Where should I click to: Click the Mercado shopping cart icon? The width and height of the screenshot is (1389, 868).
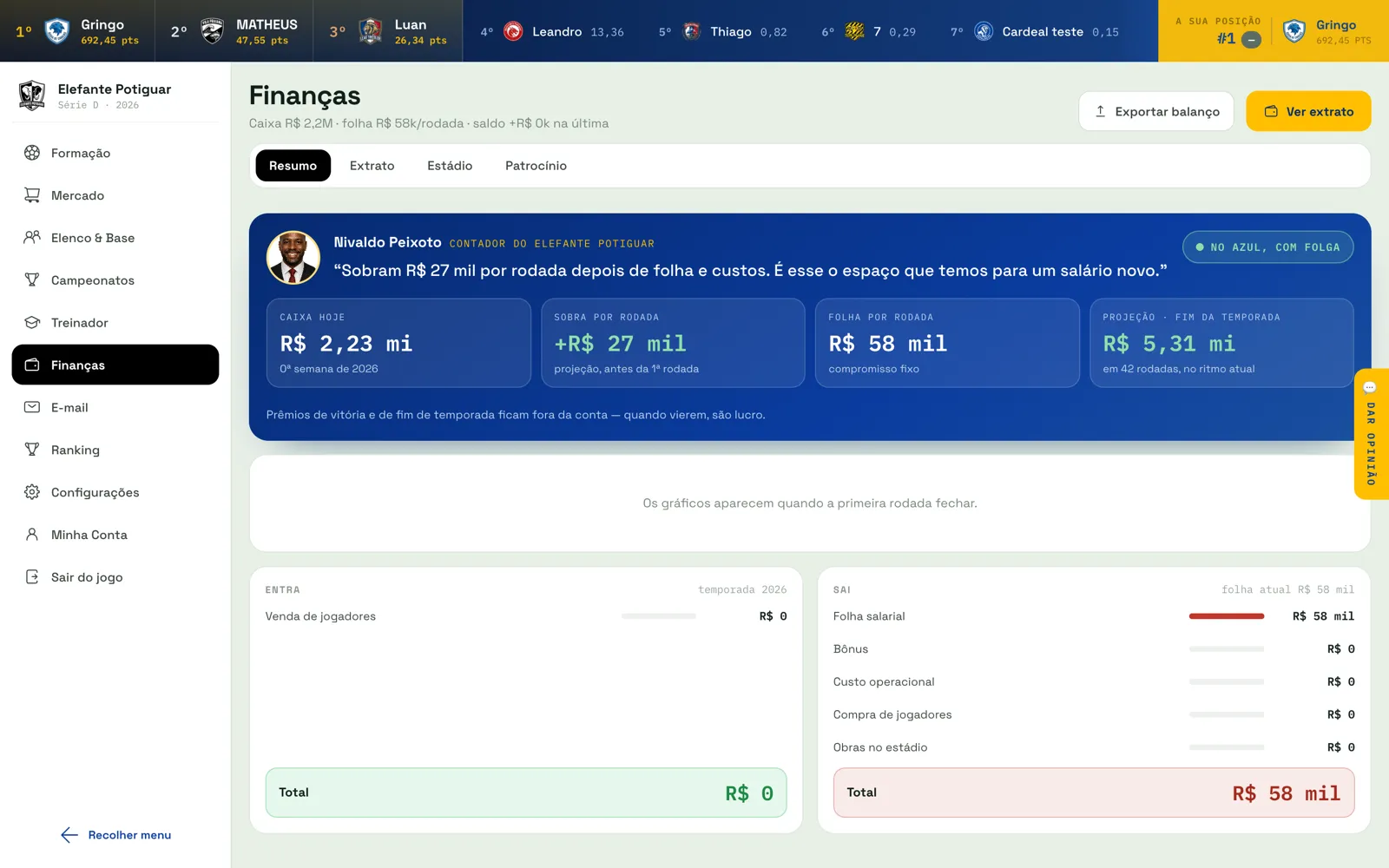tap(32, 195)
